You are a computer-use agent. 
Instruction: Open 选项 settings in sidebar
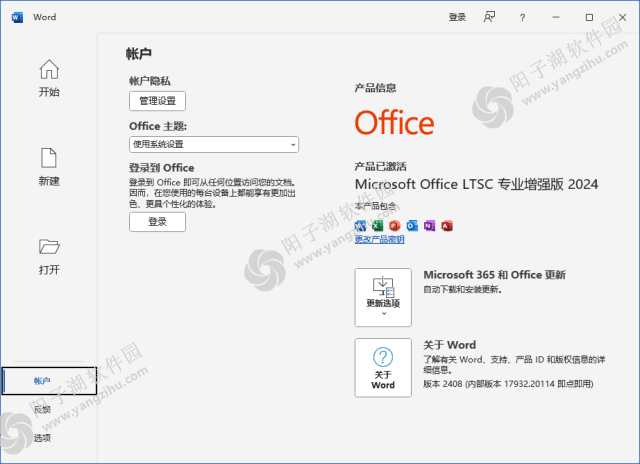[x=42, y=438]
